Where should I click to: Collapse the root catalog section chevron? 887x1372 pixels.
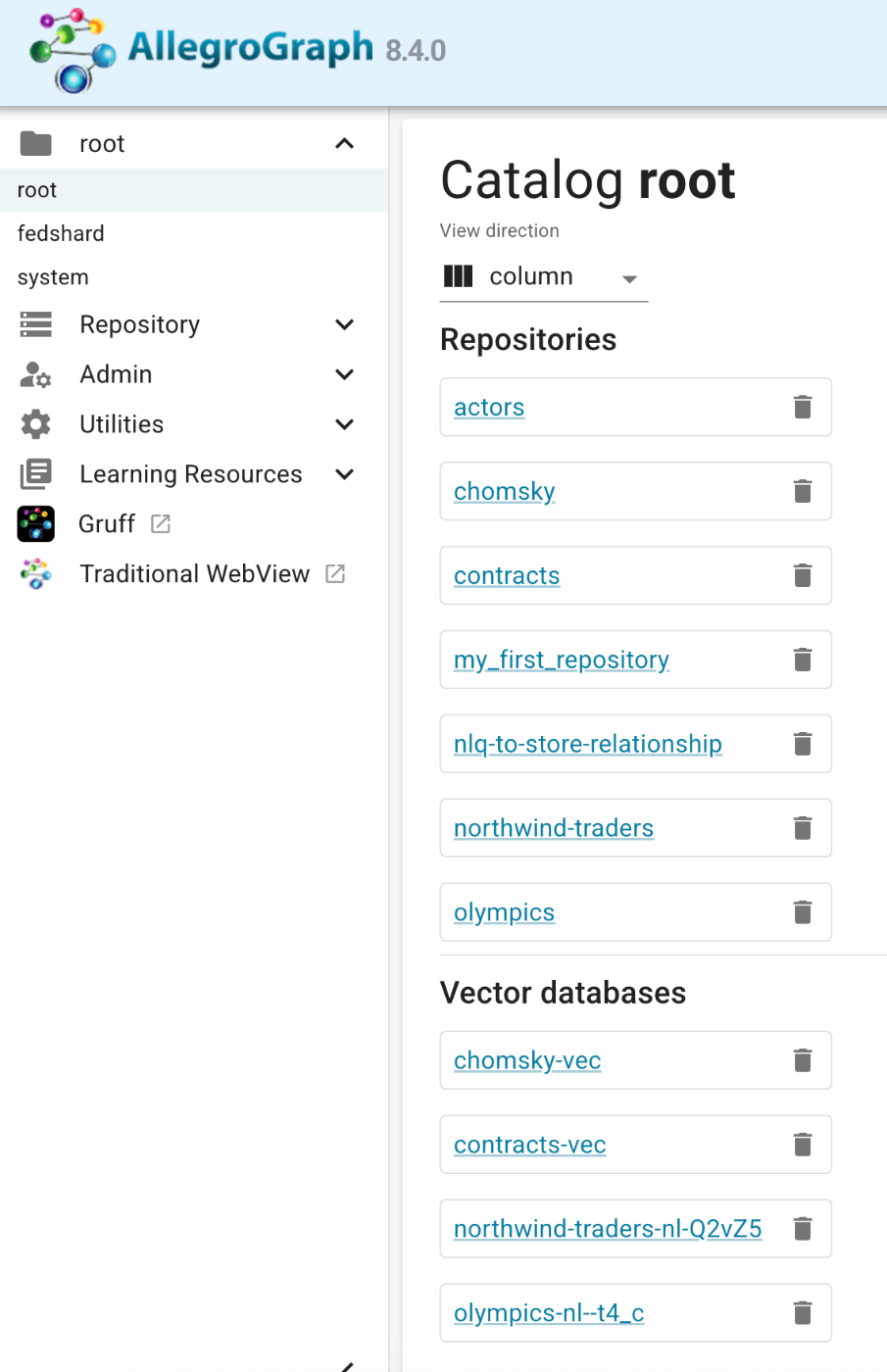(x=344, y=144)
